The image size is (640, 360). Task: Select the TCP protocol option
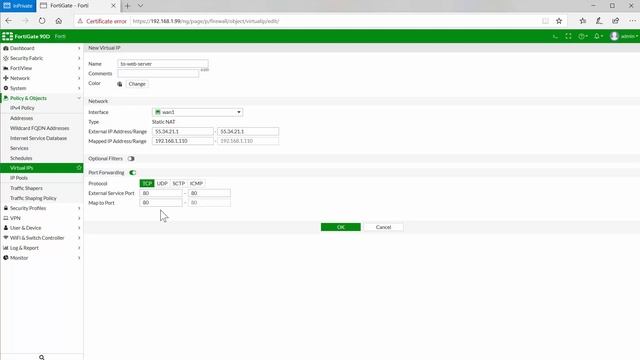click(147, 184)
